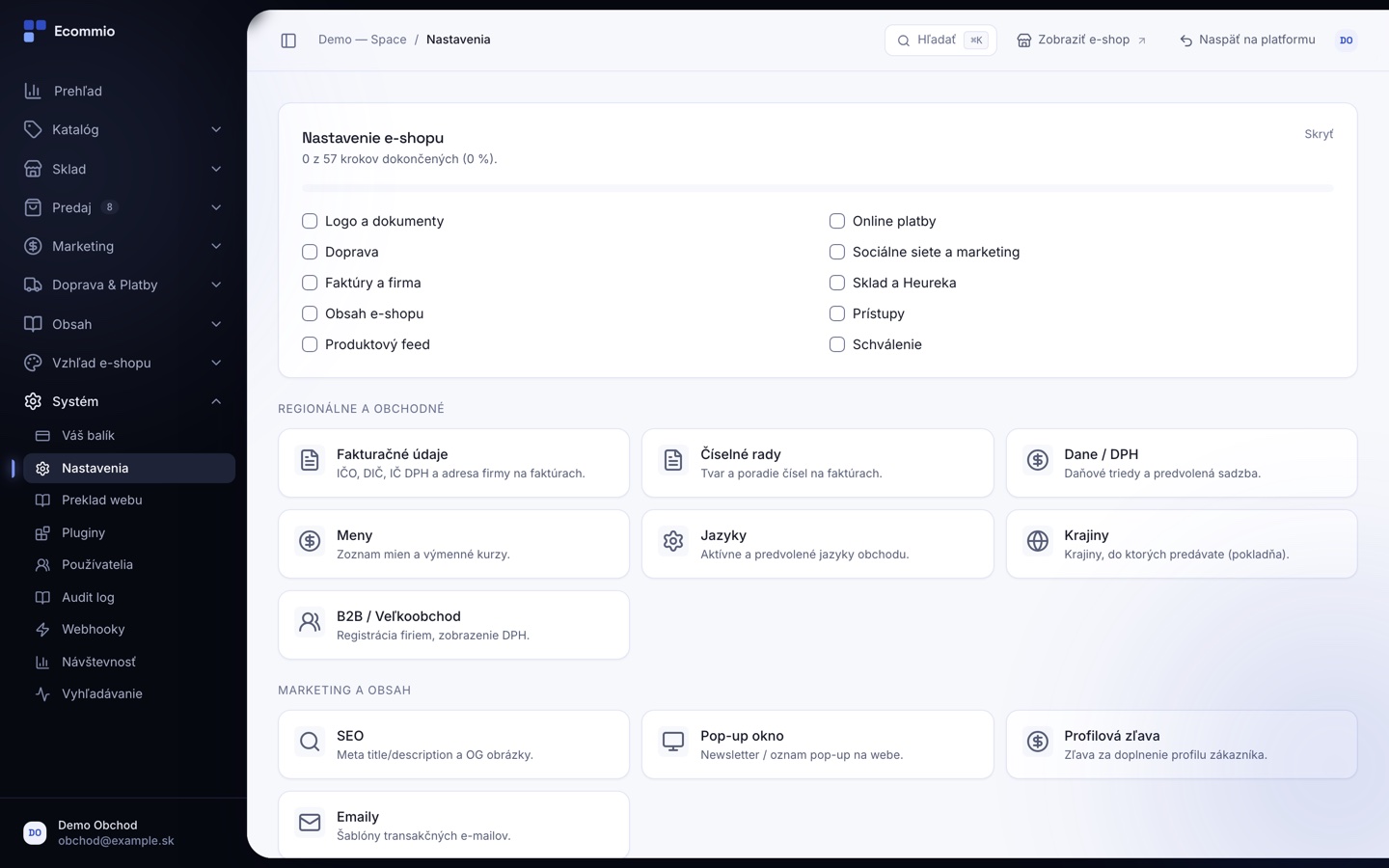Expand the Marketing chevron
This screenshot has height=868, width=1389.
pos(216,246)
